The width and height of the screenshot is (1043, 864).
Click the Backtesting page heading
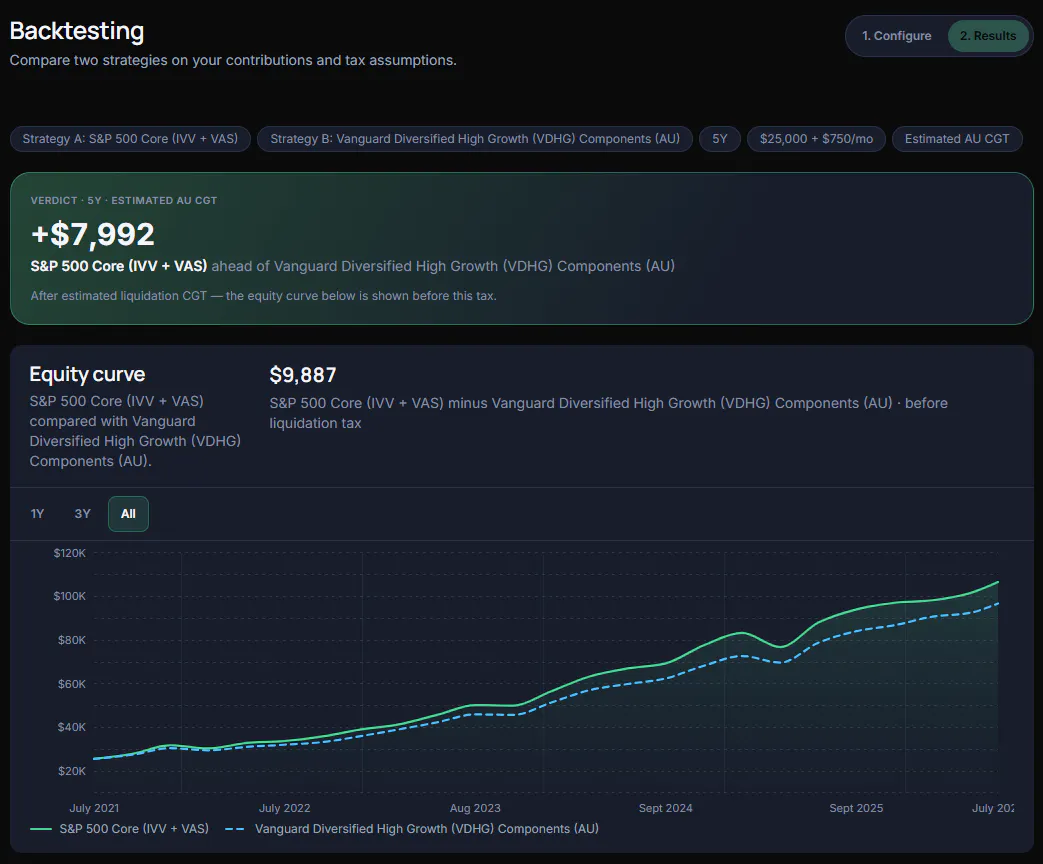76,31
